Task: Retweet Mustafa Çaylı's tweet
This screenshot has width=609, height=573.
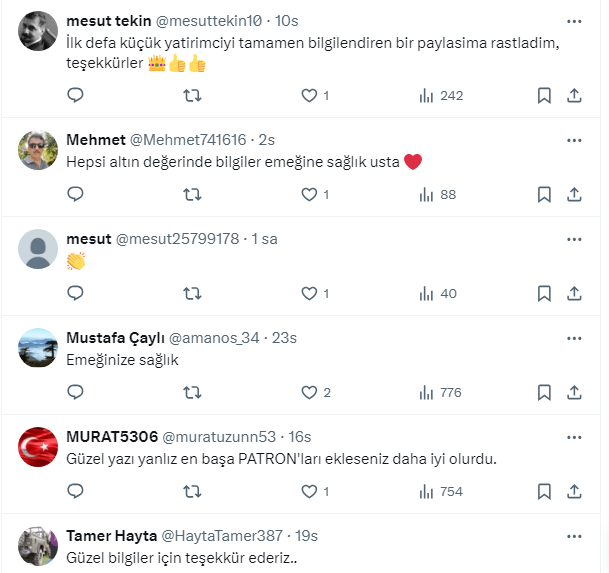Action: click(x=193, y=393)
